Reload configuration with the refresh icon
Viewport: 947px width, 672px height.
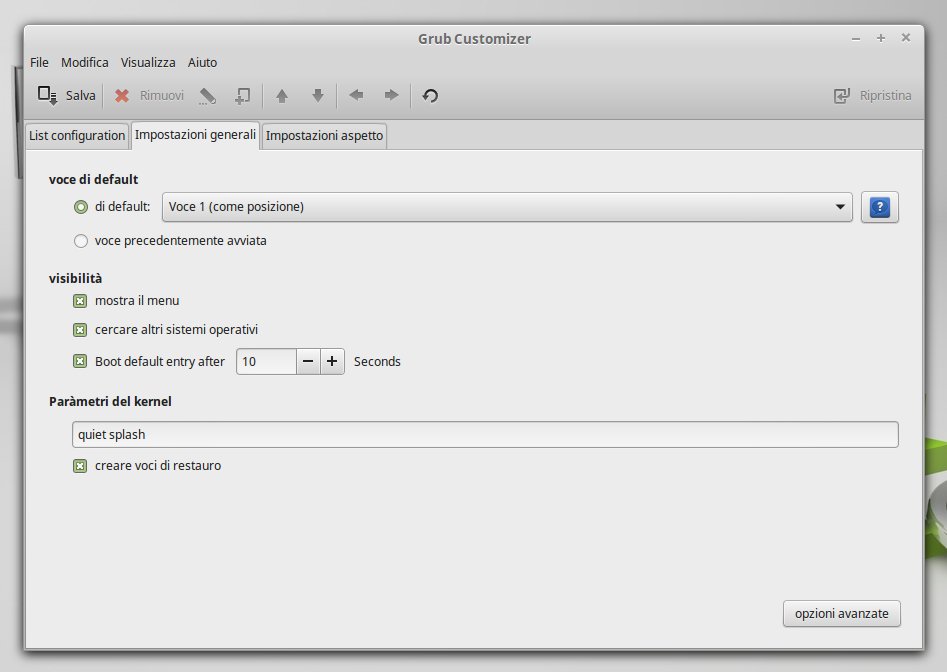[430, 95]
